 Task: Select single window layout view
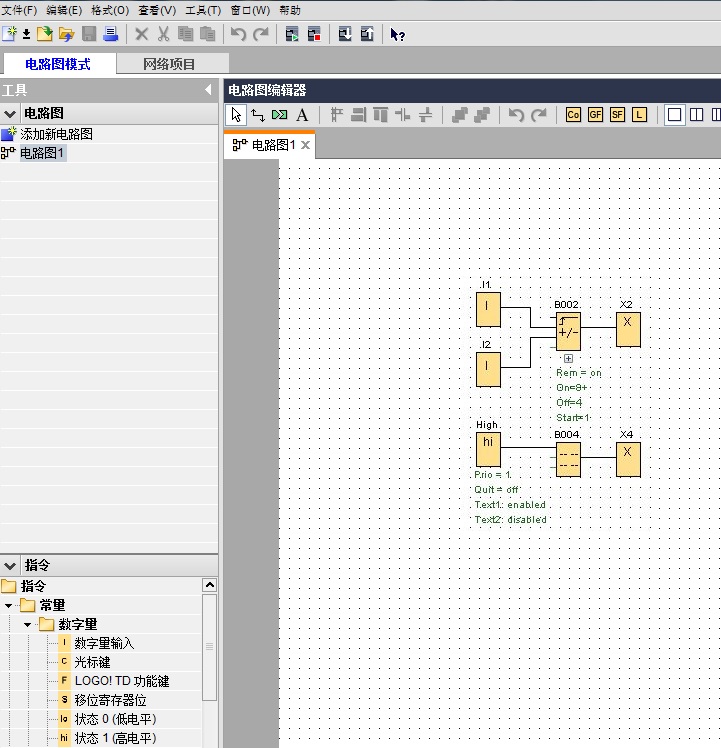click(x=674, y=115)
